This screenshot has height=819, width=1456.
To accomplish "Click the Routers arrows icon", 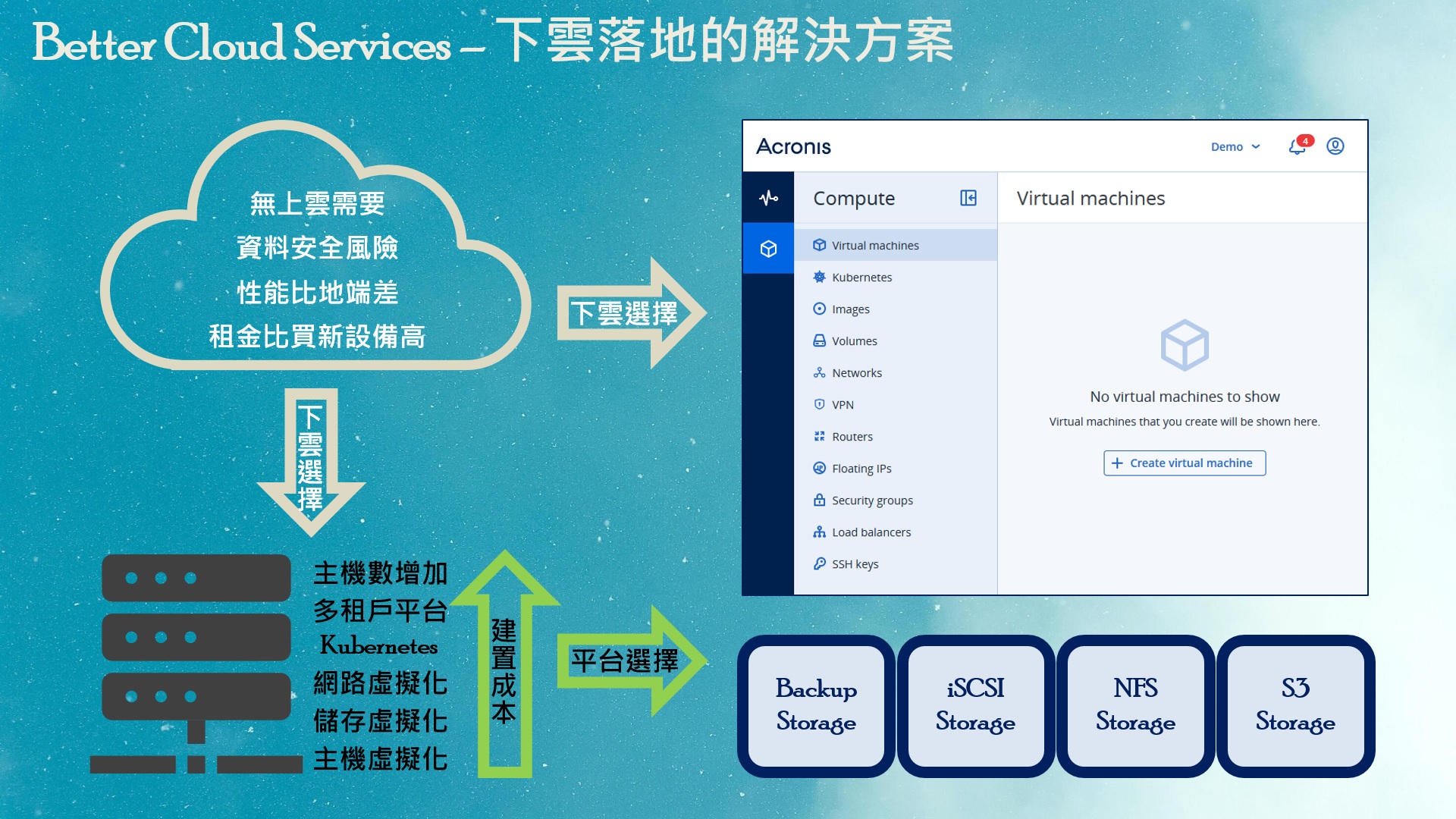I will pyautogui.click(x=819, y=436).
